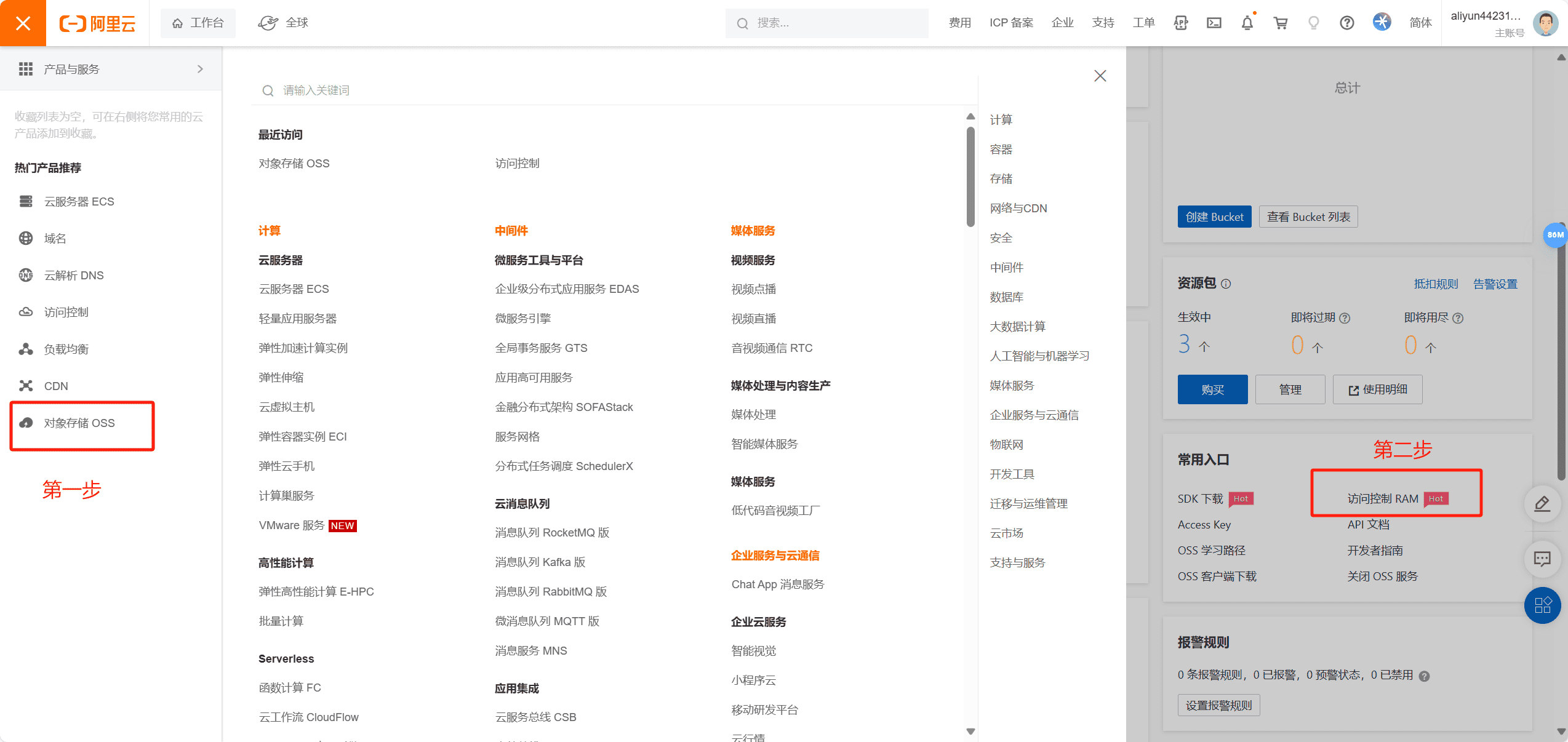Jump to 计算 category in right index
This screenshot has height=742, width=1568.
[1001, 119]
